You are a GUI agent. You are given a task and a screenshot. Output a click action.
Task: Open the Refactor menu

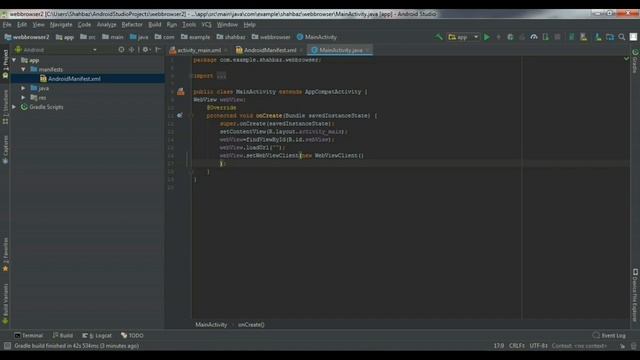click(132, 24)
